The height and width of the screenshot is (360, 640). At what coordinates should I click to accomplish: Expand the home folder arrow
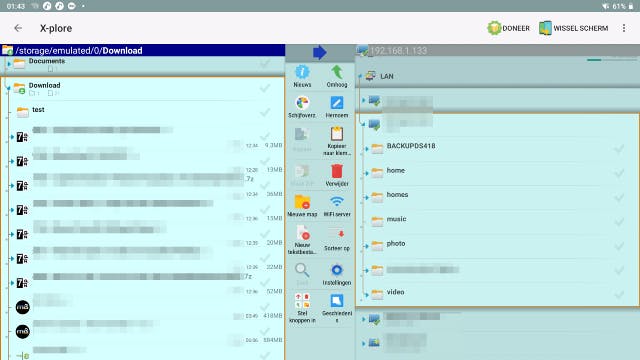[366, 173]
